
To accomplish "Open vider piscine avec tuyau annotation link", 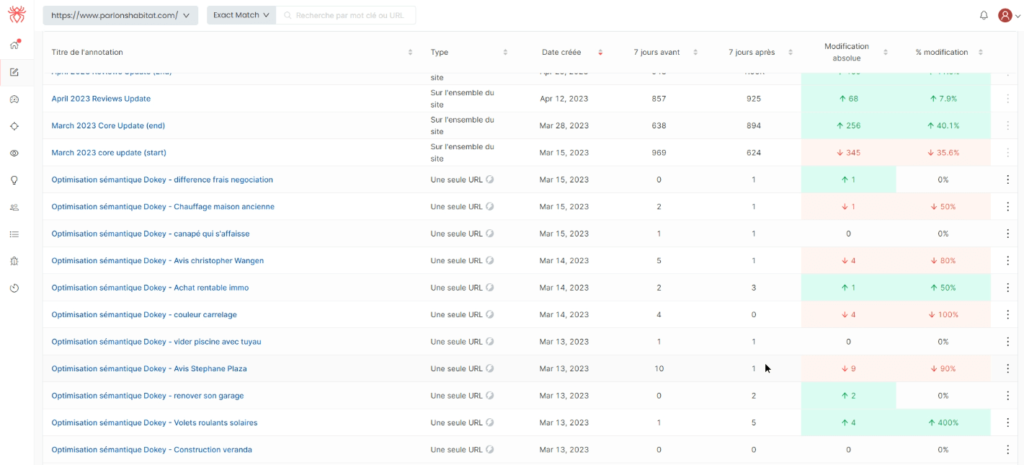I will point(156,342).
